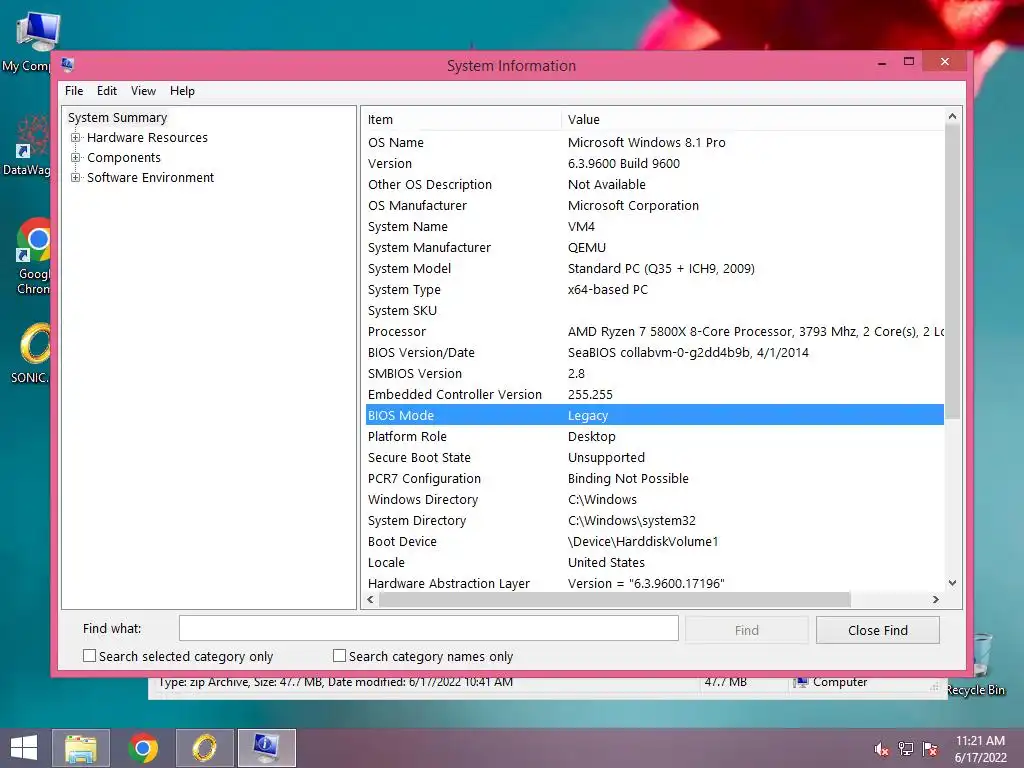Viewport: 1024px width, 768px height.
Task: Select the Software Environment category
Action: pos(150,178)
